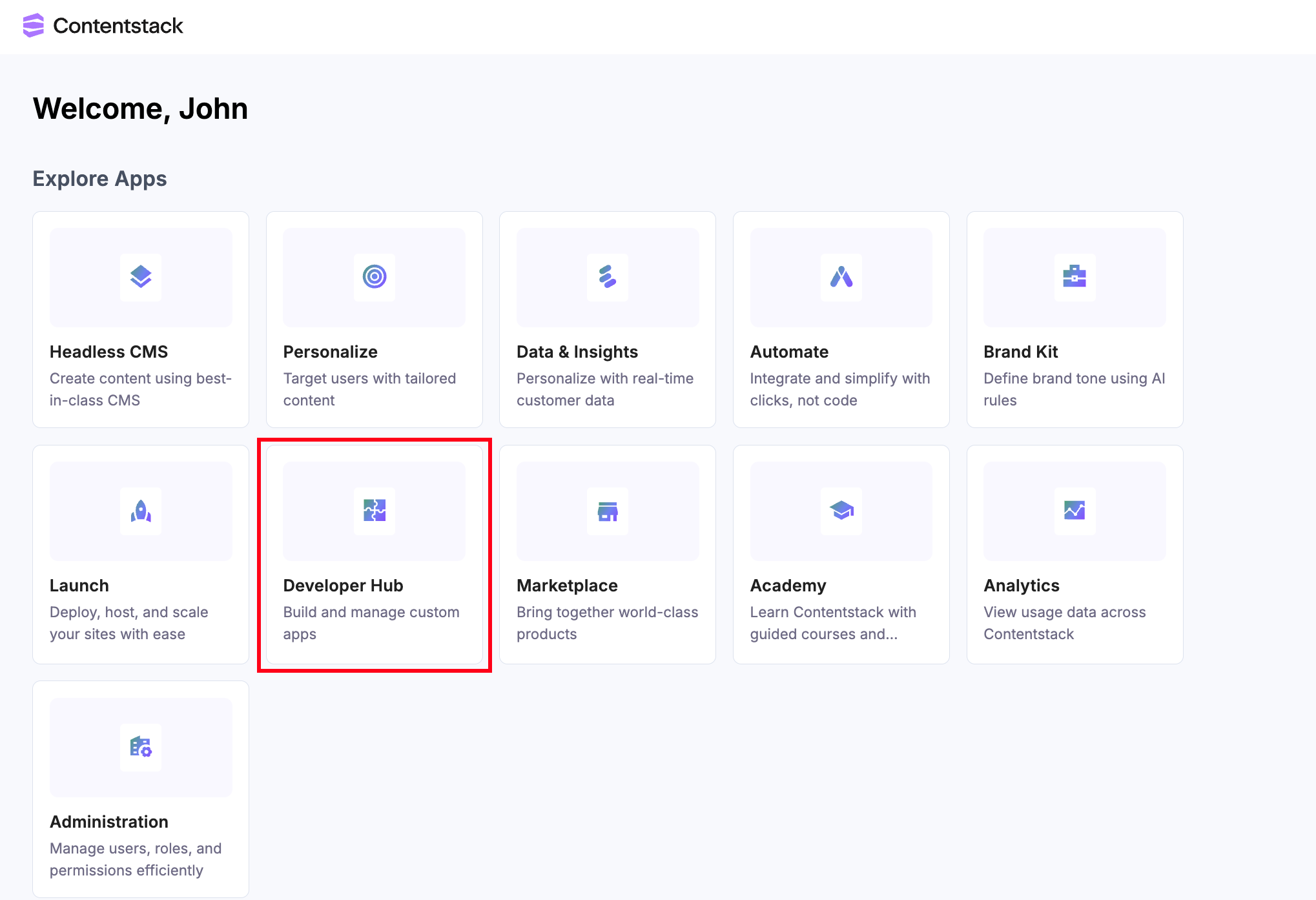
Task: Select the Developer Hub puzzle icon
Action: point(375,511)
